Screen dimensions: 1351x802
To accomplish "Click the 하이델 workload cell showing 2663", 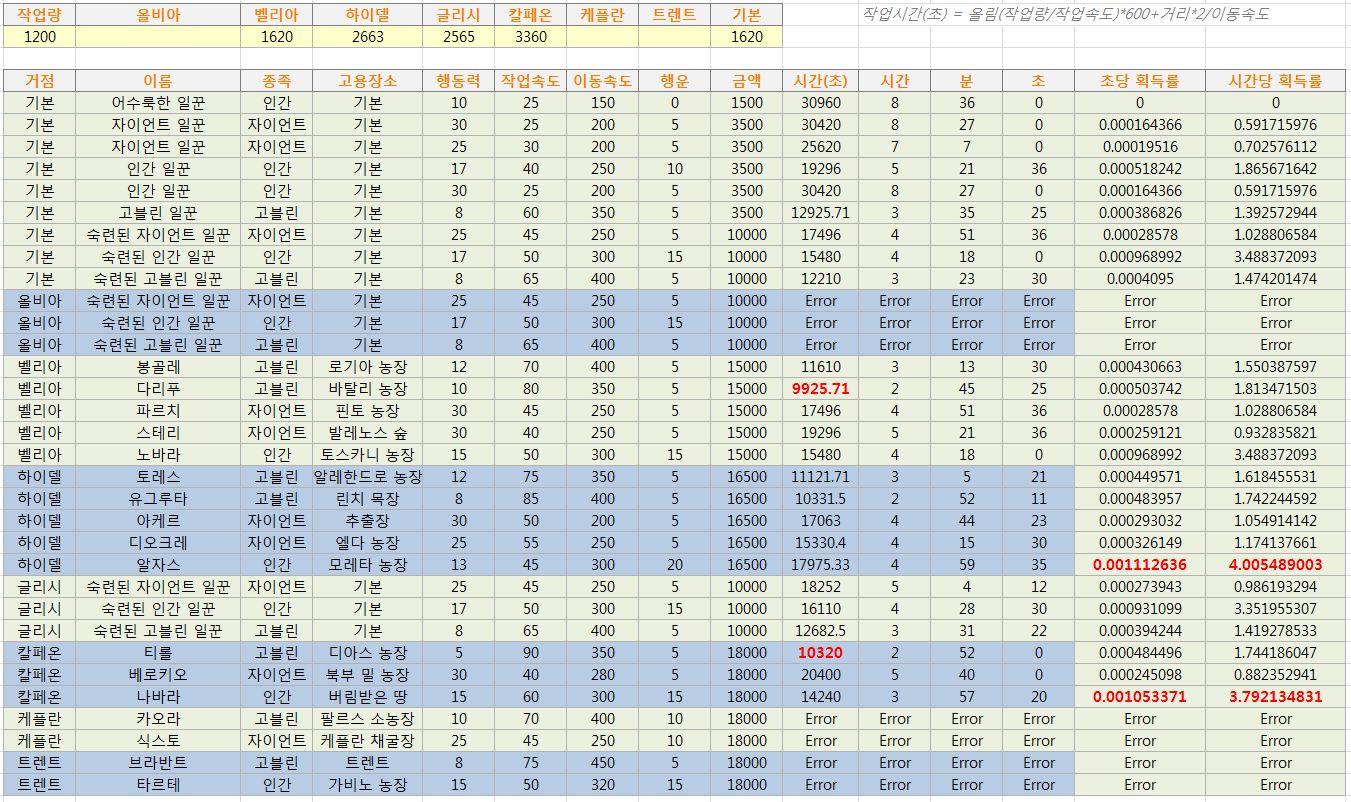I will (x=368, y=37).
